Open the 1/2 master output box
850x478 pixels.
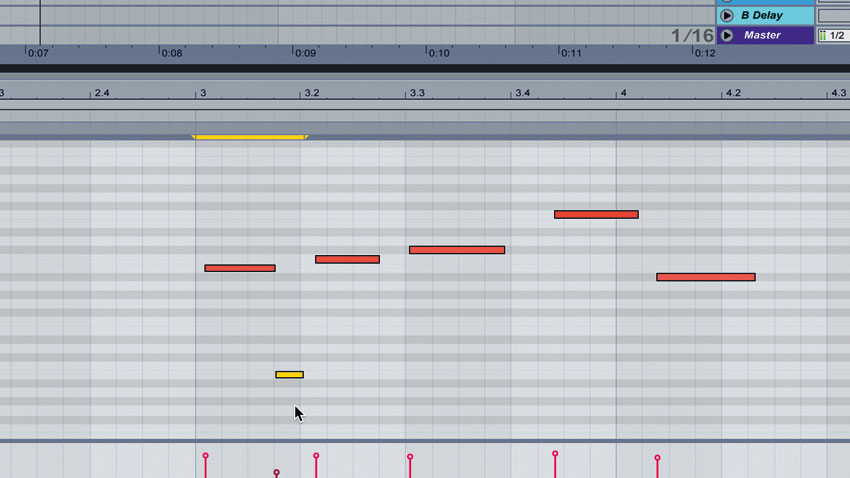pos(834,36)
